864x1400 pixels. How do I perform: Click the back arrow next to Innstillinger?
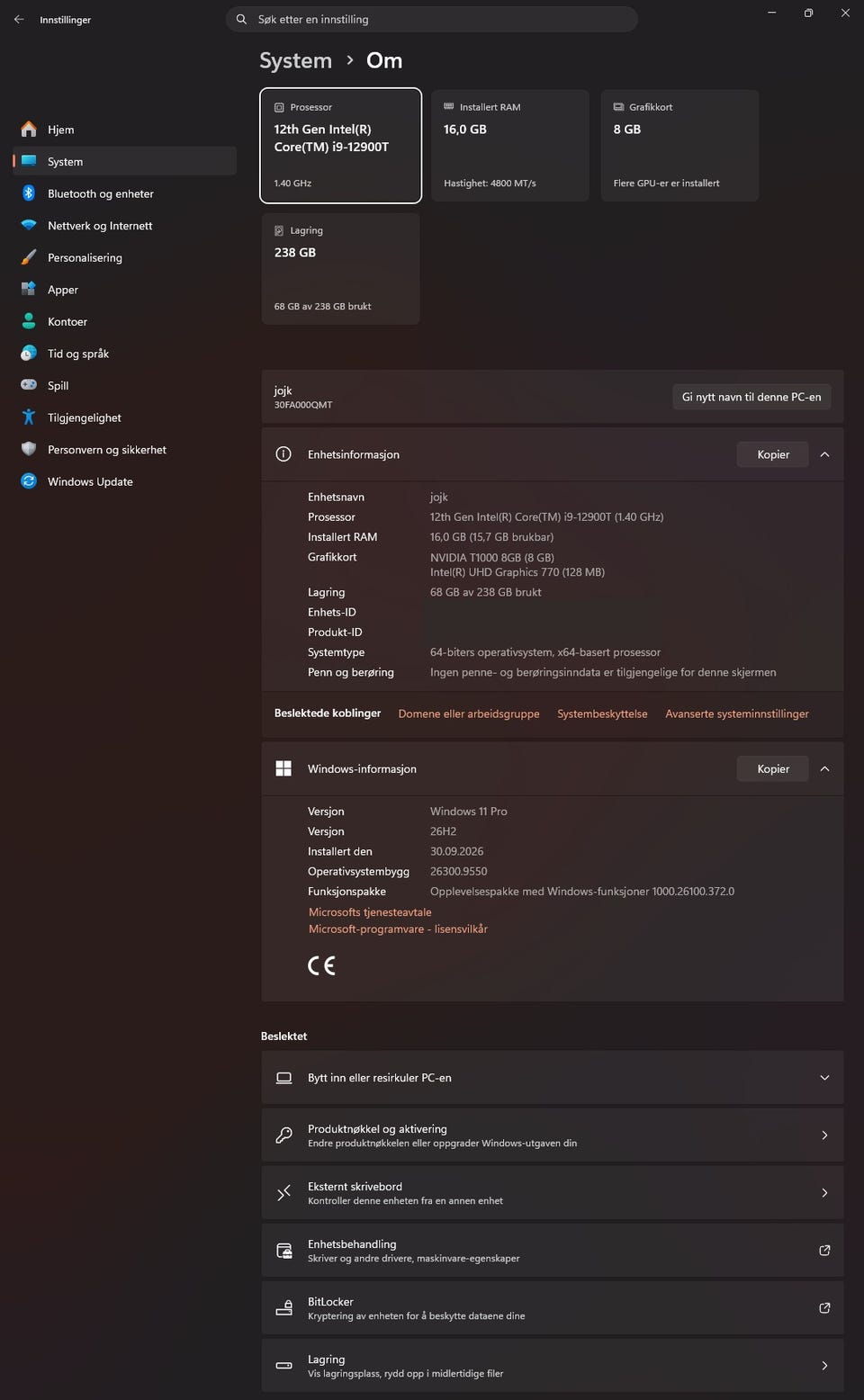[x=19, y=19]
